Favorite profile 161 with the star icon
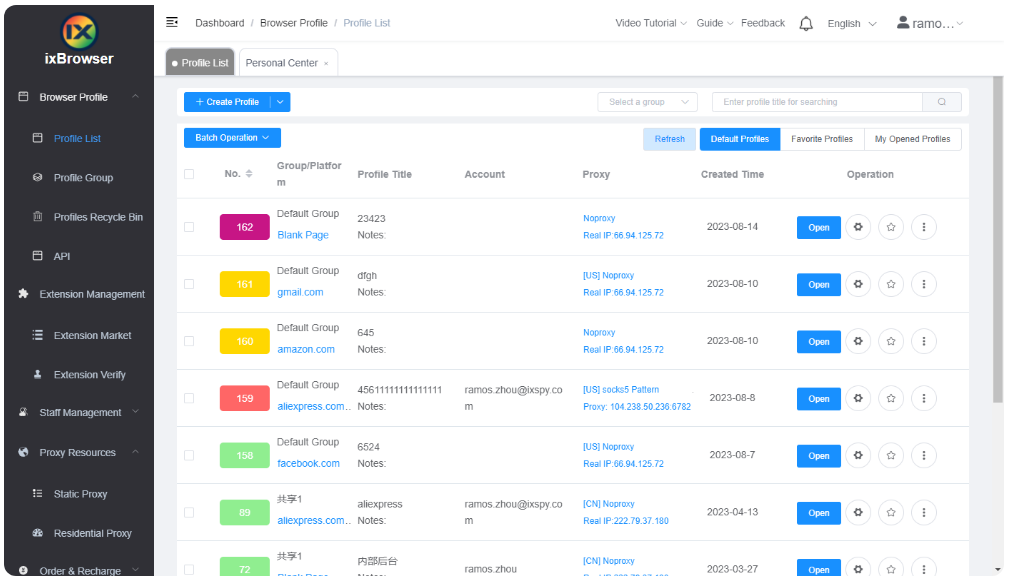 (890, 284)
